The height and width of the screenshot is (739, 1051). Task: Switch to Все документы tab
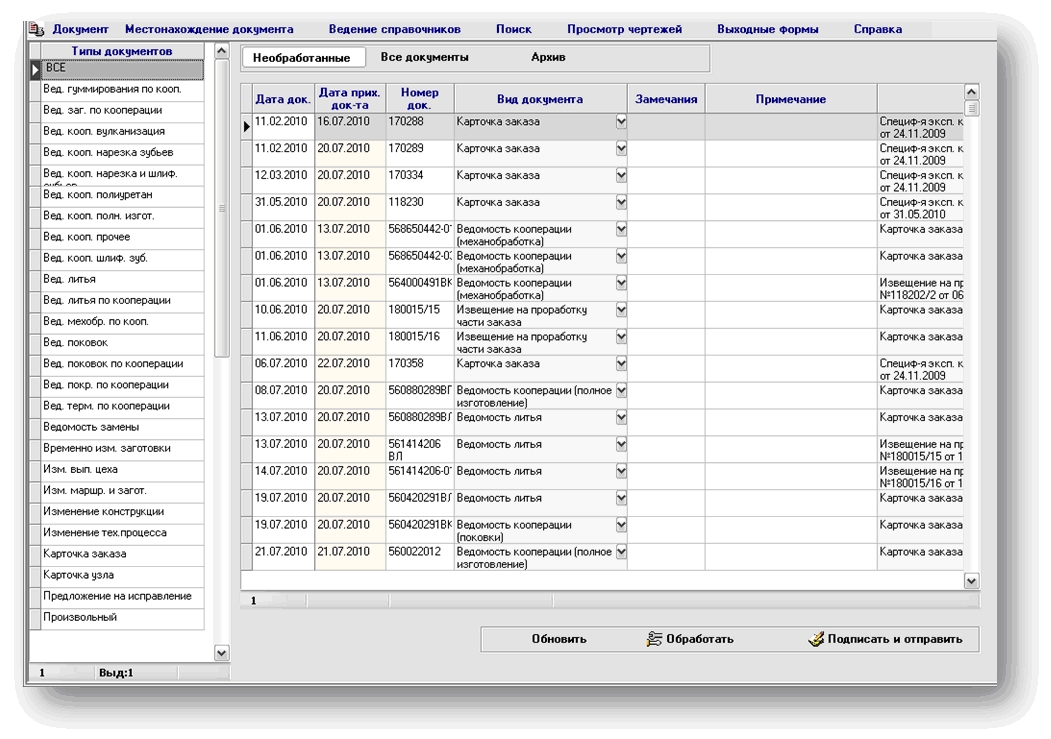coord(424,58)
